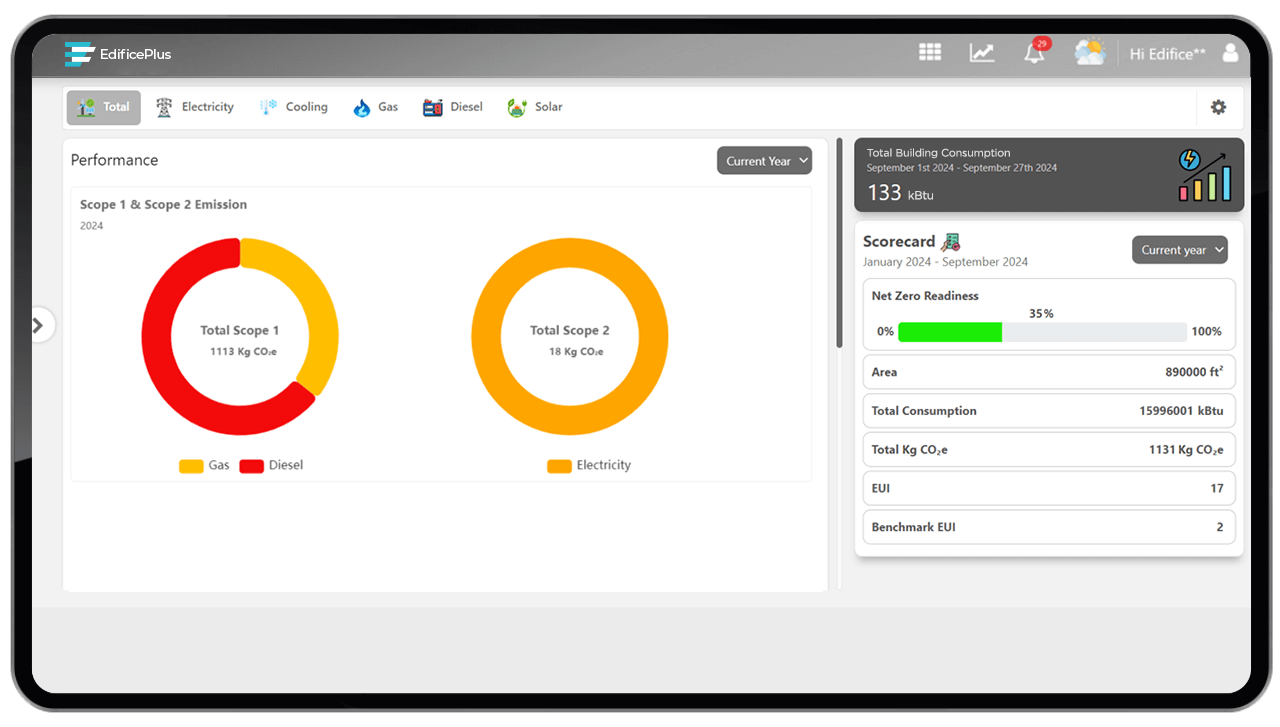Switch to the Gas tab label
The image size is (1280, 727).
coord(388,107)
